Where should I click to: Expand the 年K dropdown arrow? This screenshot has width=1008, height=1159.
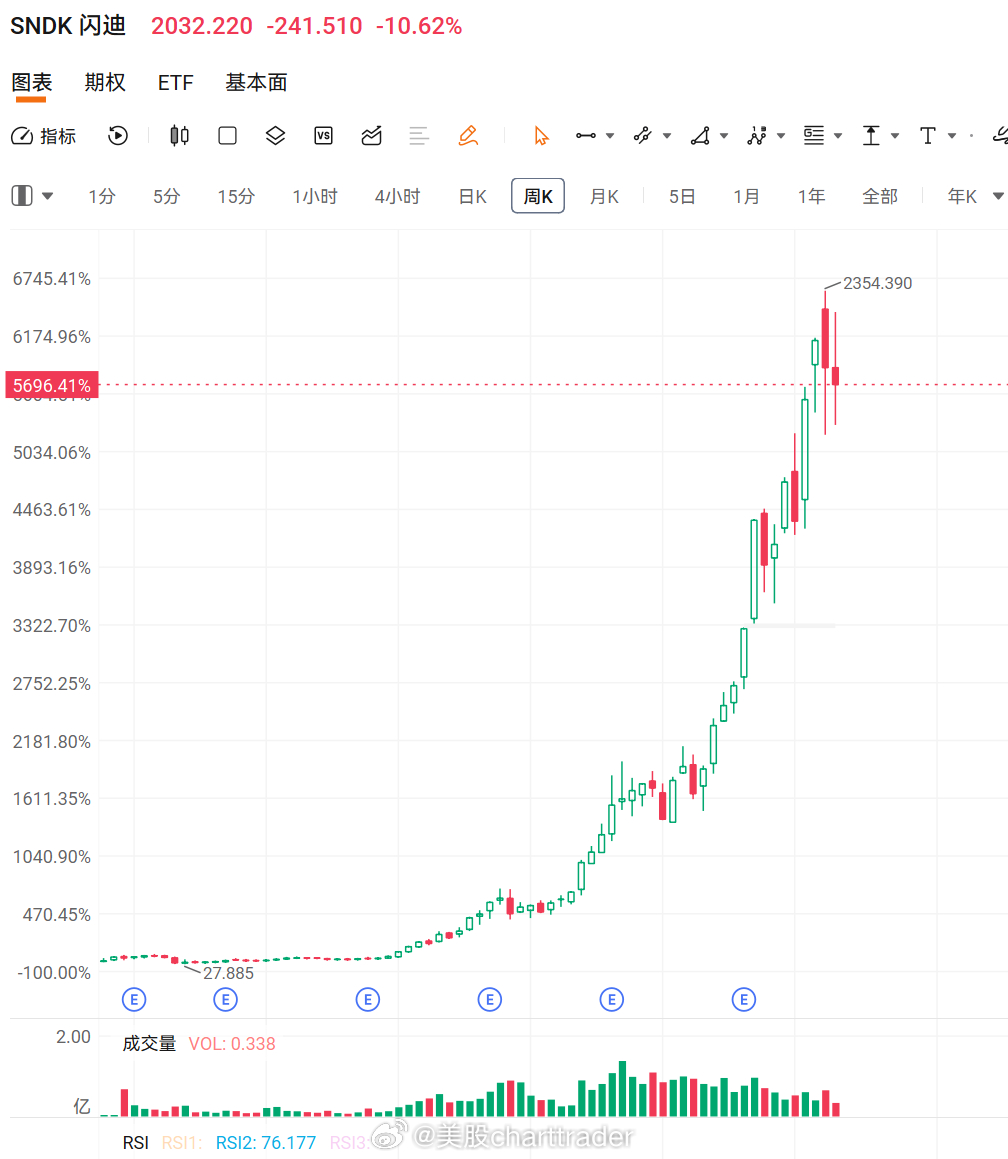998,197
